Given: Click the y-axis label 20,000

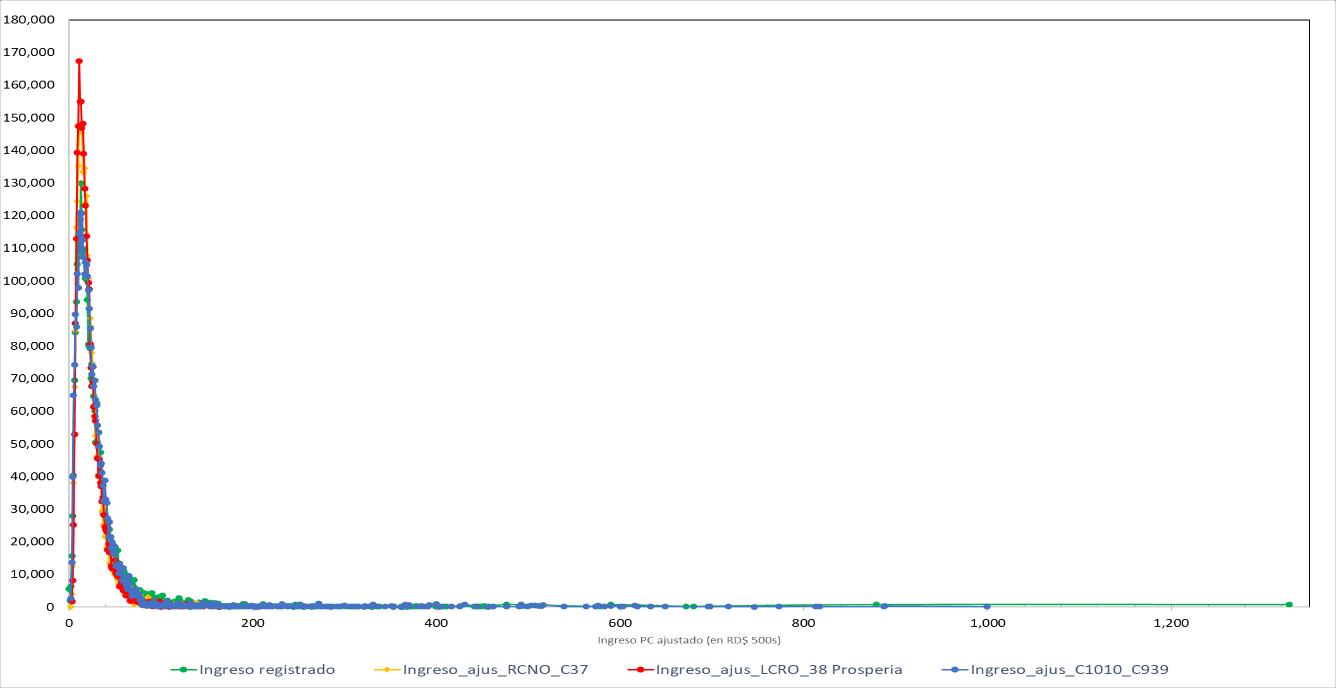Looking at the screenshot, I should tap(32, 541).
